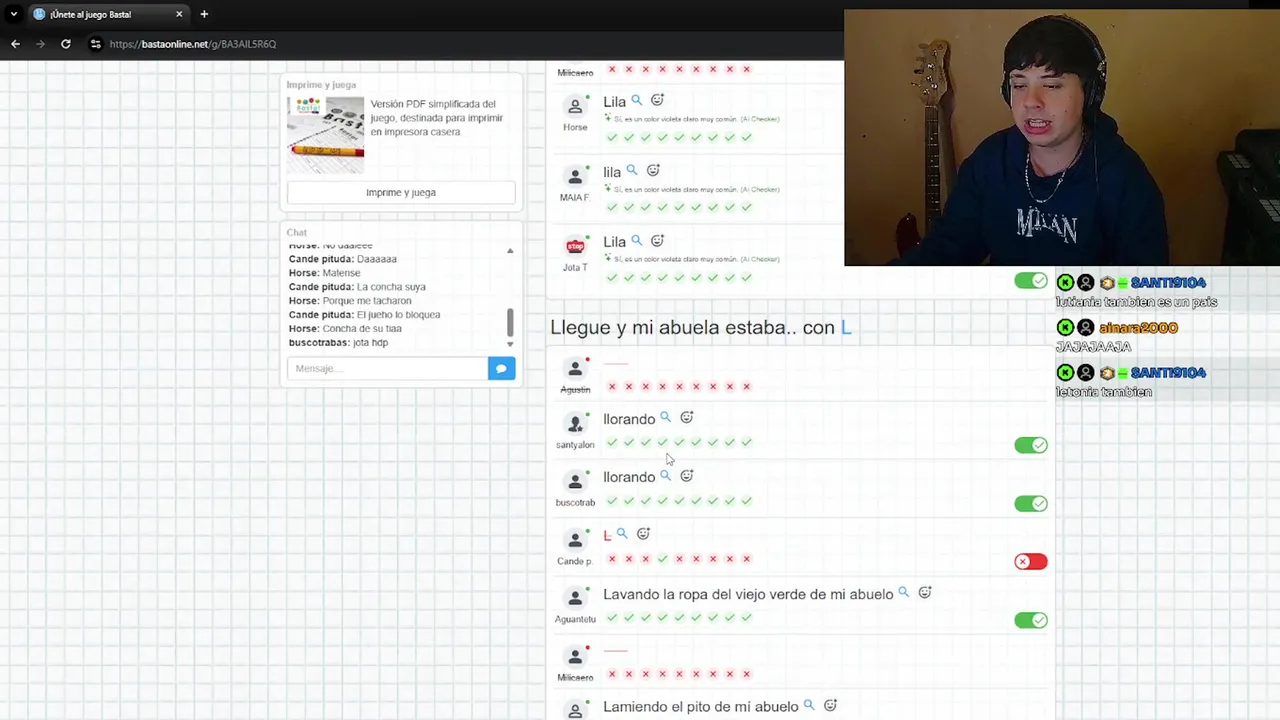Switch to the ¡Únete al juego Basta! tab
The width and height of the screenshot is (1280, 720).
click(x=108, y=14)
